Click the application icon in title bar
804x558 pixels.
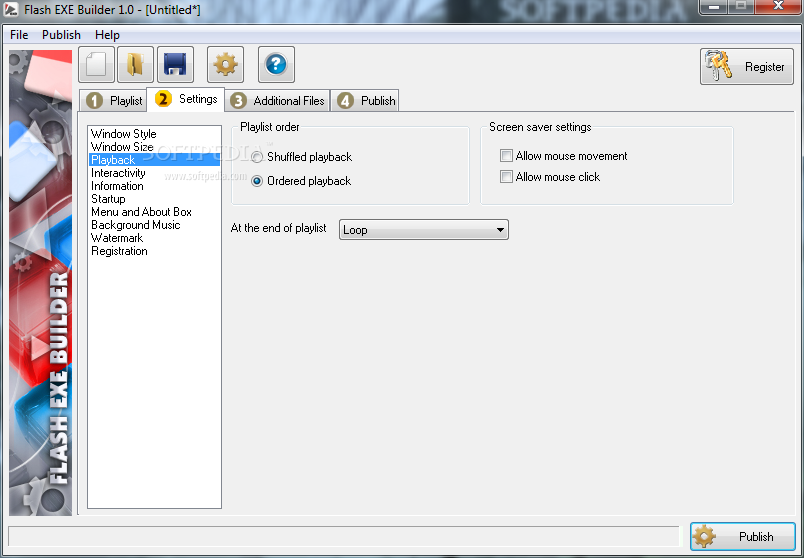click(11, 9)
